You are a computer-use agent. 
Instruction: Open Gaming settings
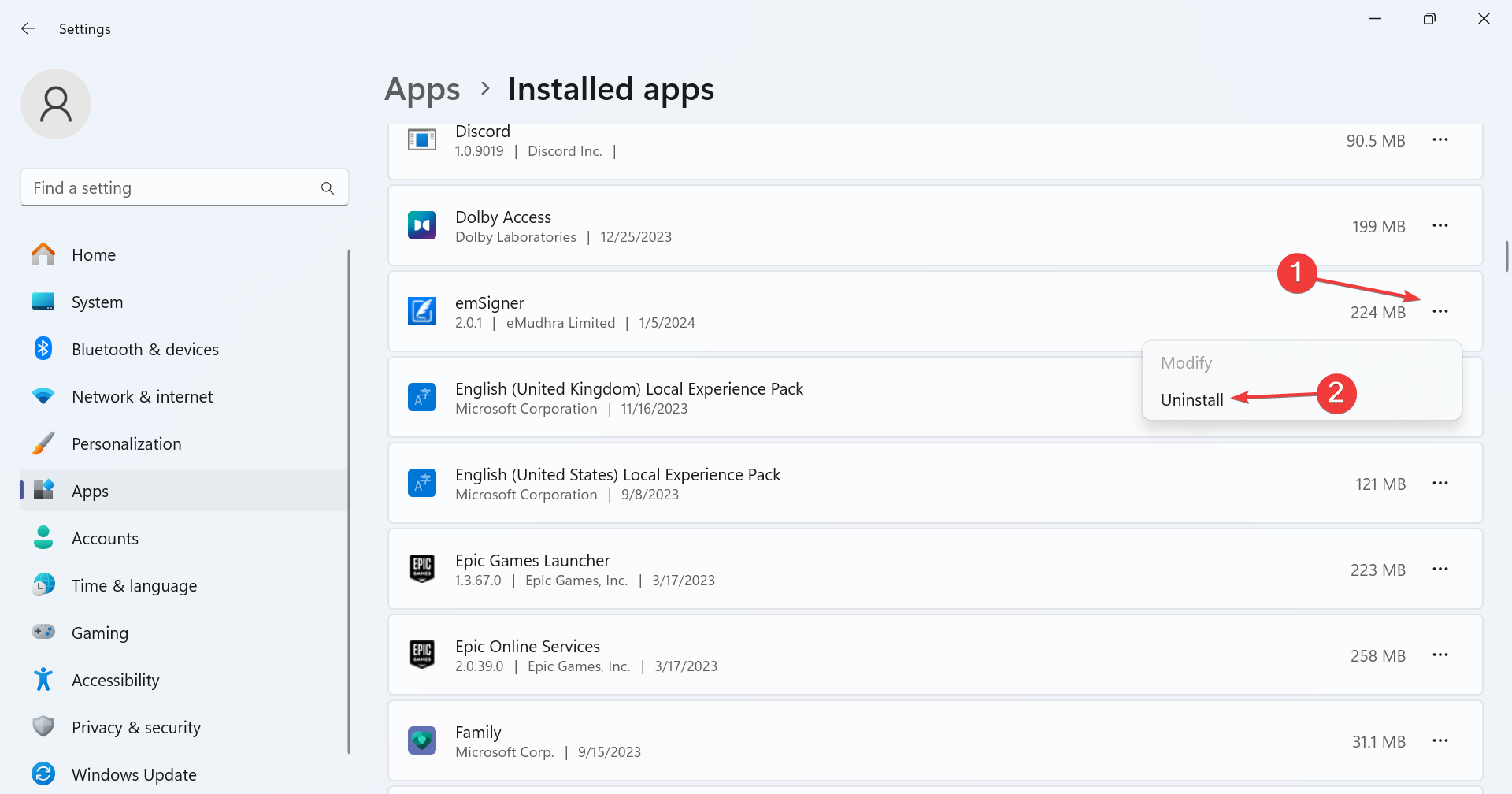tap(183, 633)
